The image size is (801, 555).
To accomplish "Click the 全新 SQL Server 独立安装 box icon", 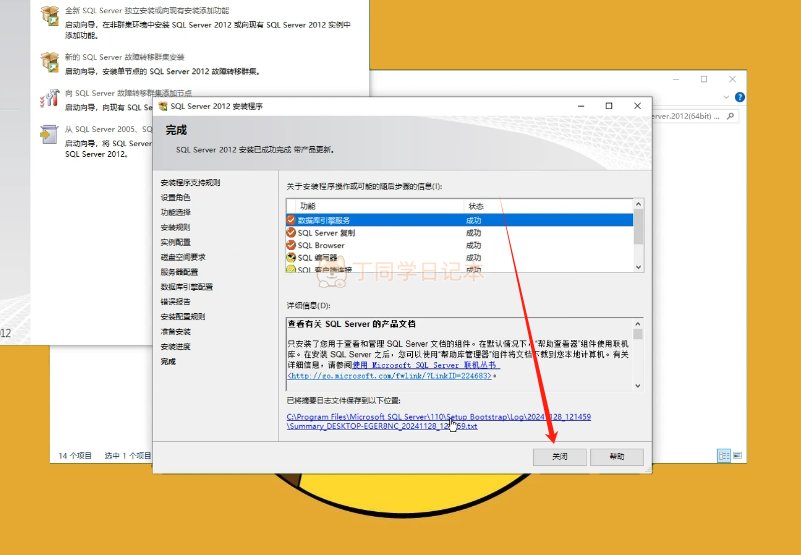I will point(50,15).
